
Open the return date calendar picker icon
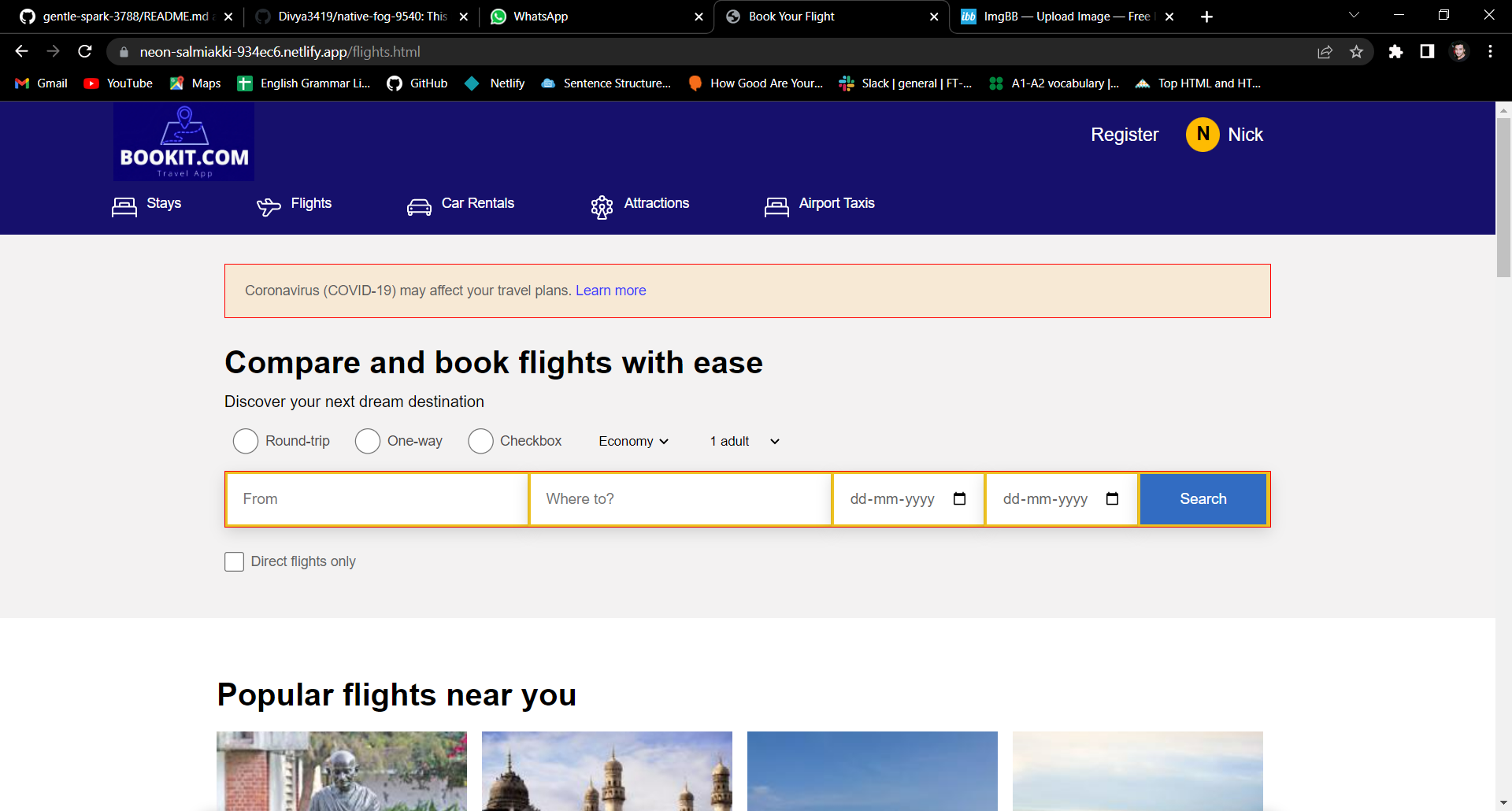coord(1112,498)
